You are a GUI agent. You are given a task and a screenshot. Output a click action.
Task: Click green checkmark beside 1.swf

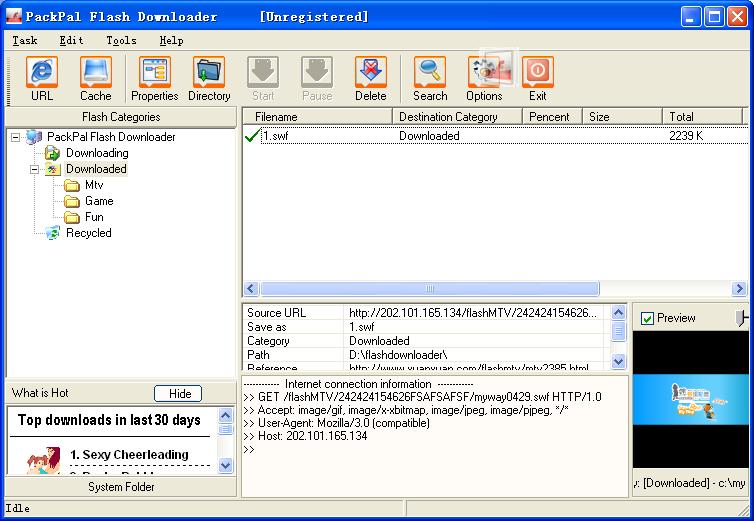[252, 136]
